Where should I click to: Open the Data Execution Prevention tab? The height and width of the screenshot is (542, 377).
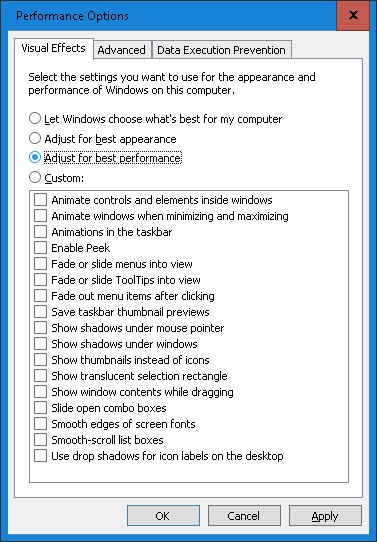click(x=222, y=50)
